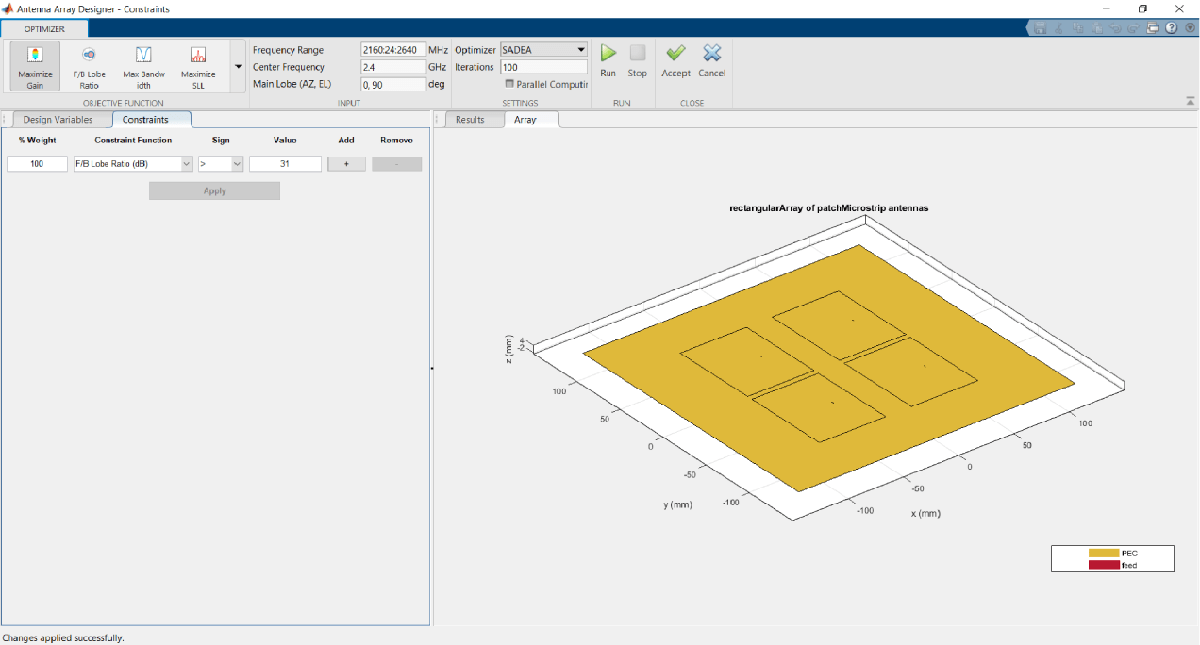Open the Constraint Function dropdown
Screen dimensions: 1200x645
point(133,164)
